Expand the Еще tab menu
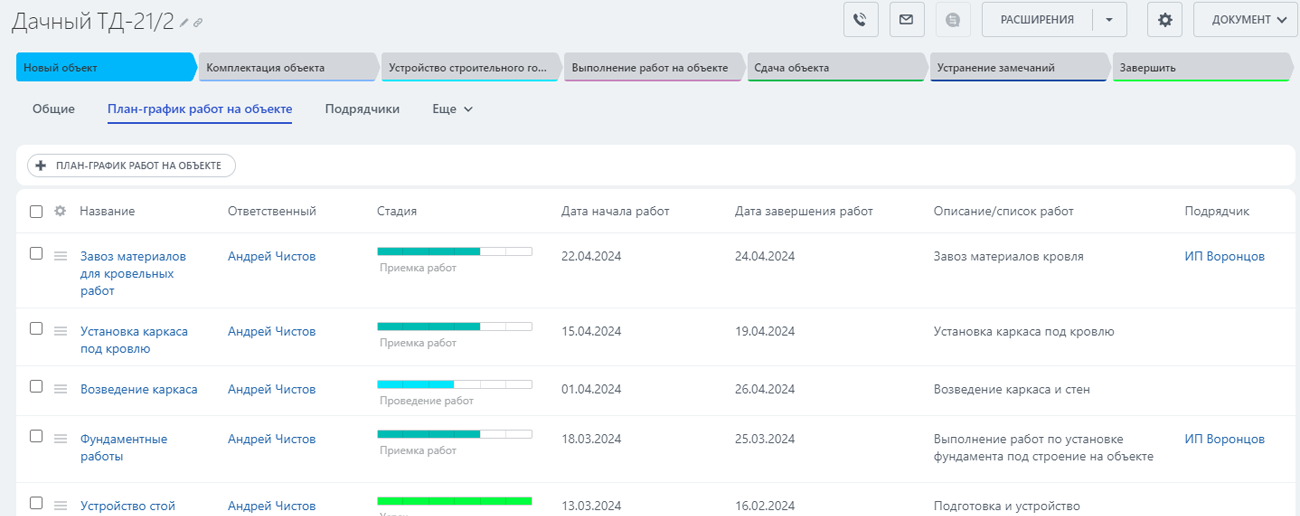This screenshot has height=516, width=1300. click(452, 109)
